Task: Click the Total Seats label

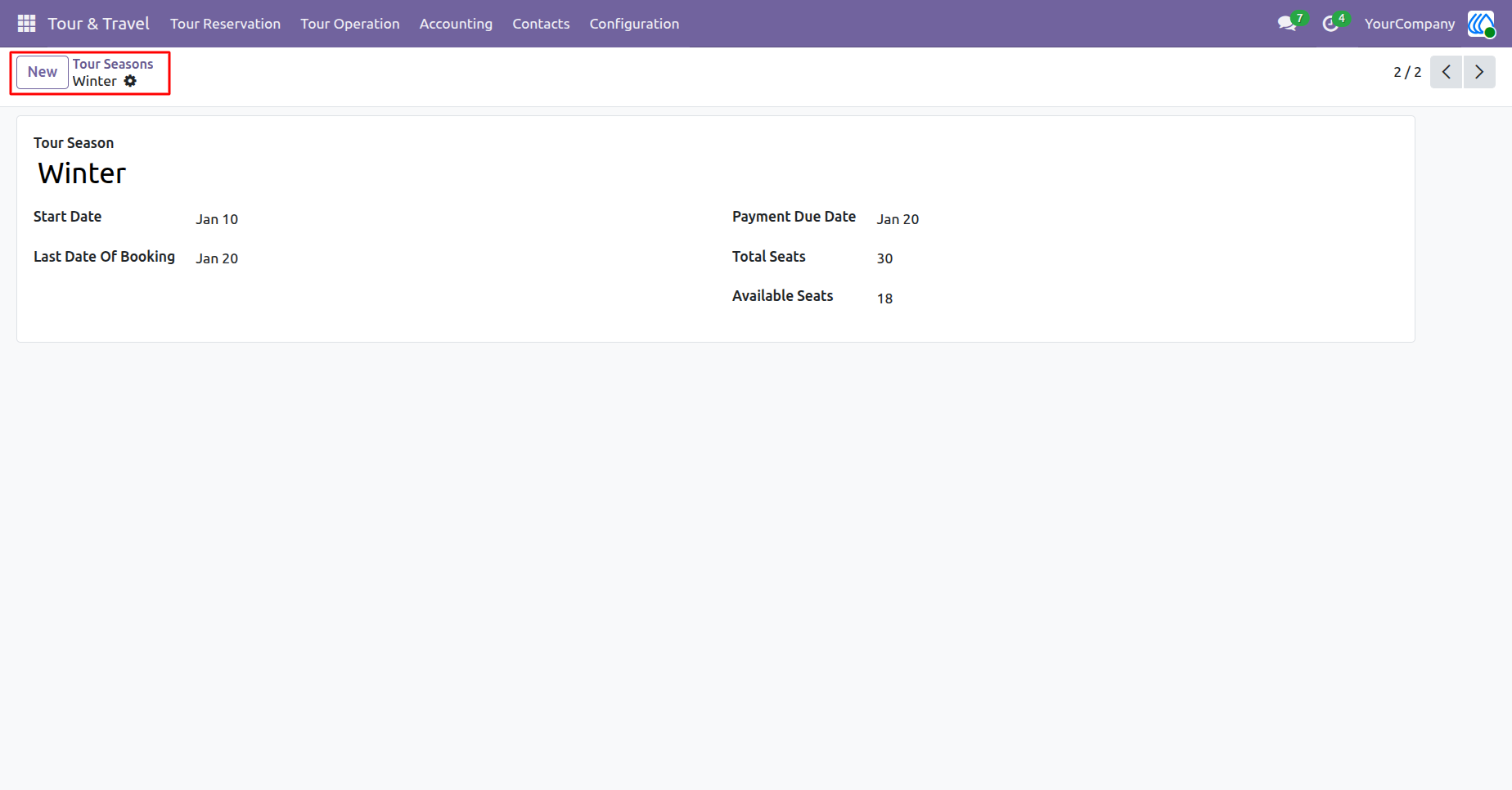Action: [x=769, y=257]
